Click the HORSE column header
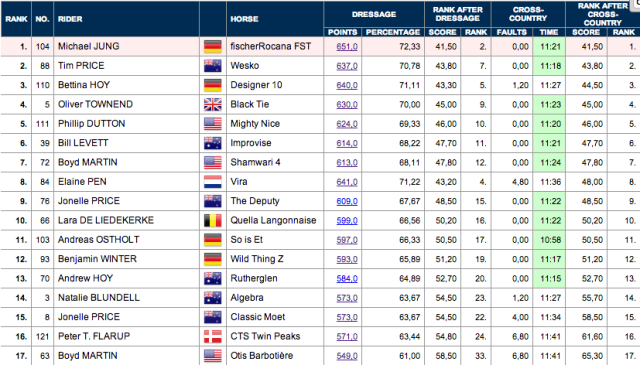640x365 pixels. [244, 19]
